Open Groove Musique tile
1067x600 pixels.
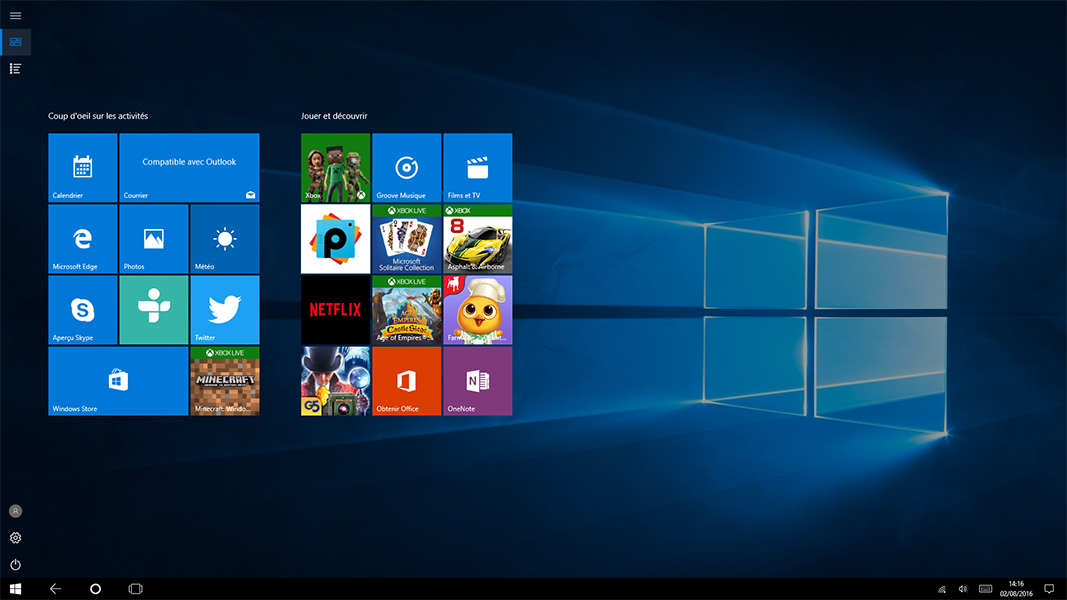click(x=406, y=167)
